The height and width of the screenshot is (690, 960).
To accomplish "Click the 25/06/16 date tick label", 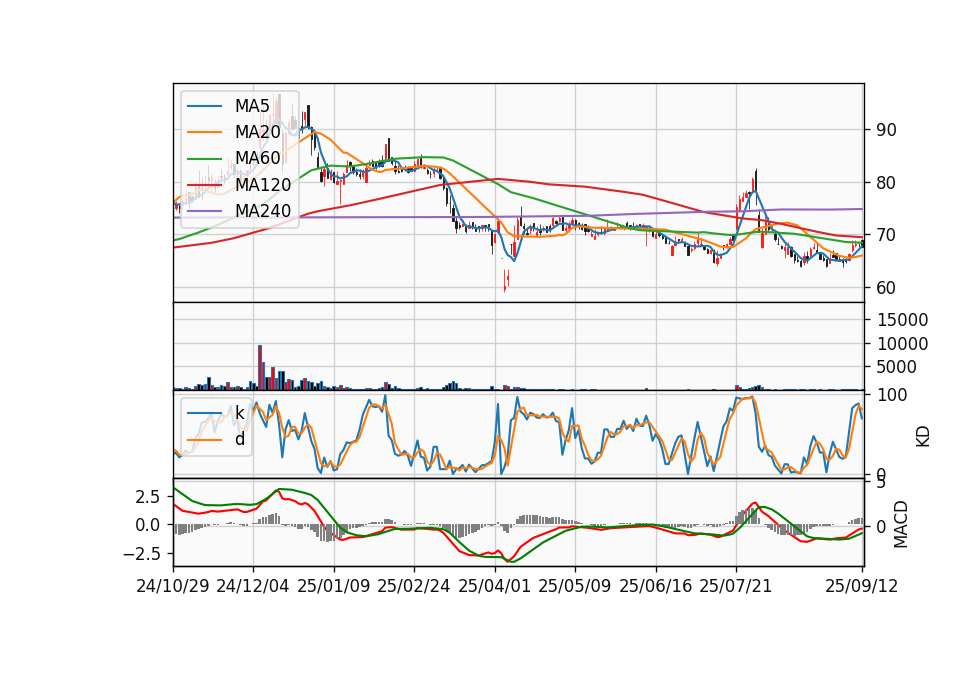I will pyautogui.click(x=656, y=586).
